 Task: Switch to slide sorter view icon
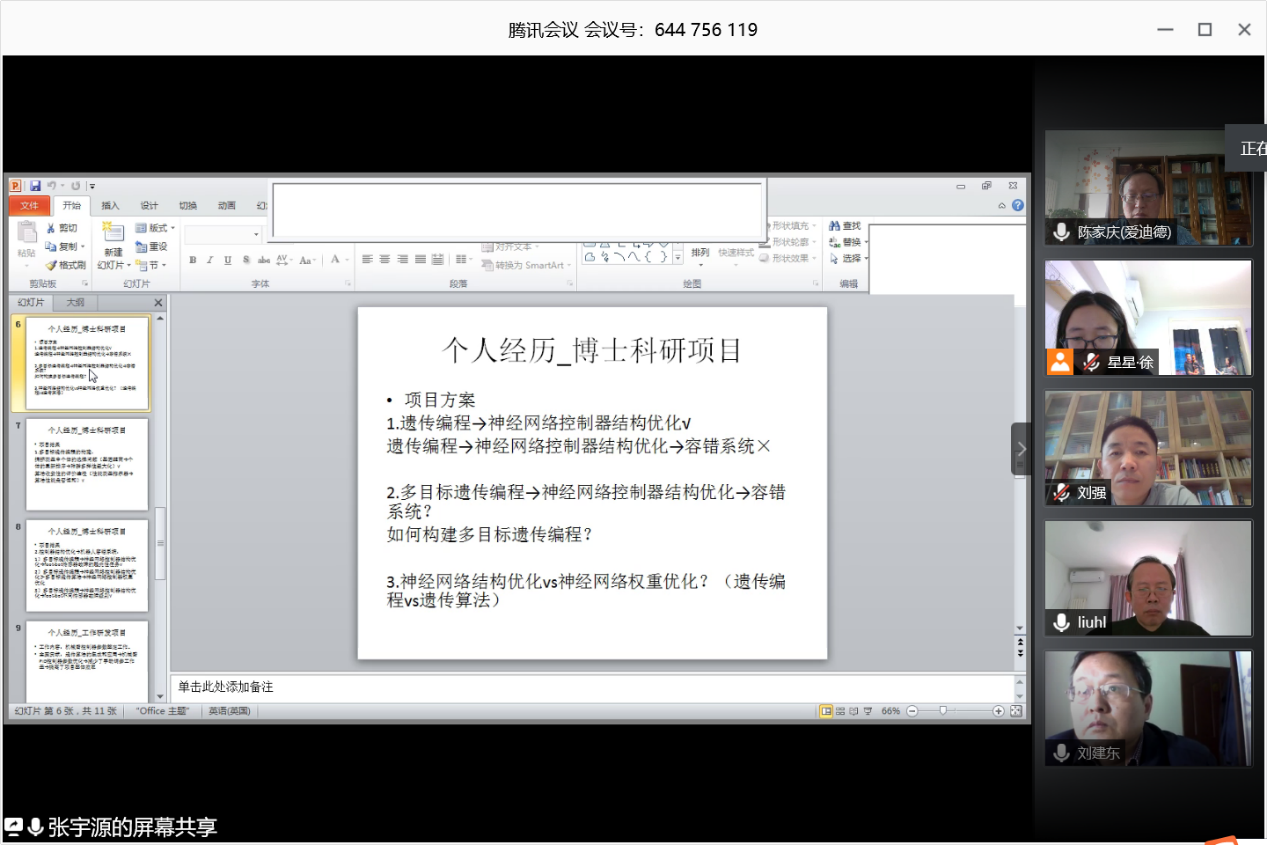coord(841,711)
